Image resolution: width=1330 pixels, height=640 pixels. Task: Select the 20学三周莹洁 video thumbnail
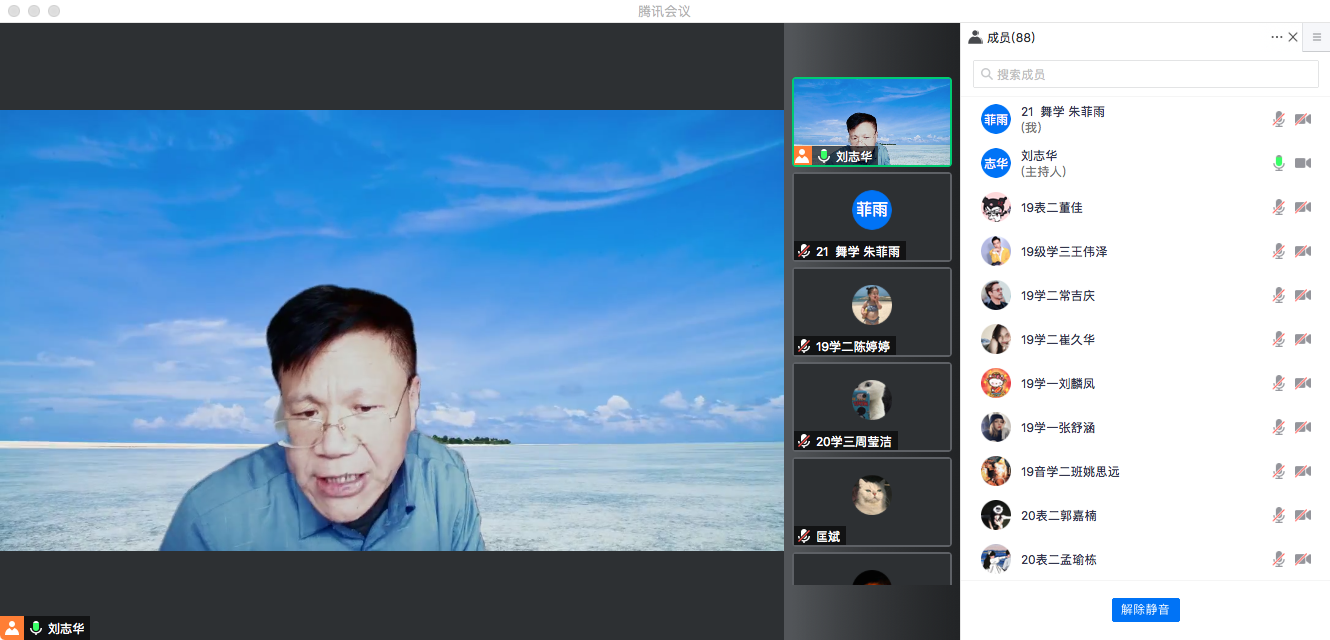tap(871, 407)
